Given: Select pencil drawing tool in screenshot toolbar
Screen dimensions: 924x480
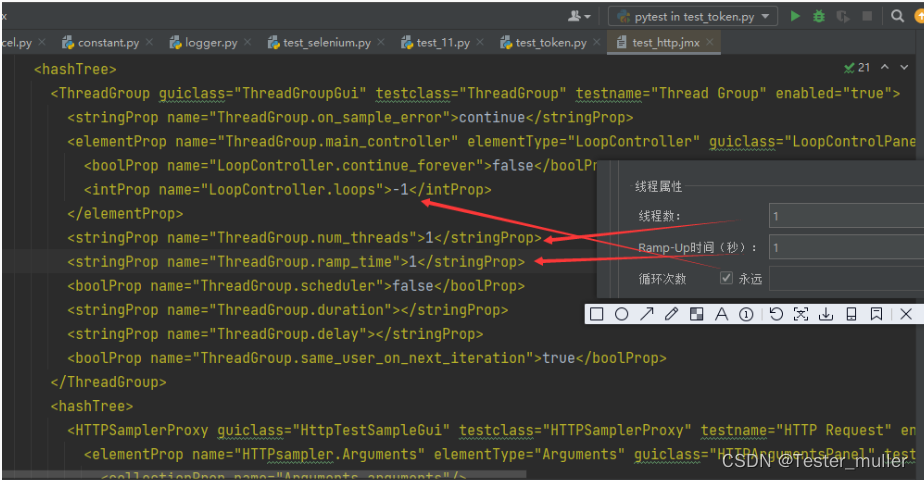Looking at the screenshot, I should tap(671, 315).
